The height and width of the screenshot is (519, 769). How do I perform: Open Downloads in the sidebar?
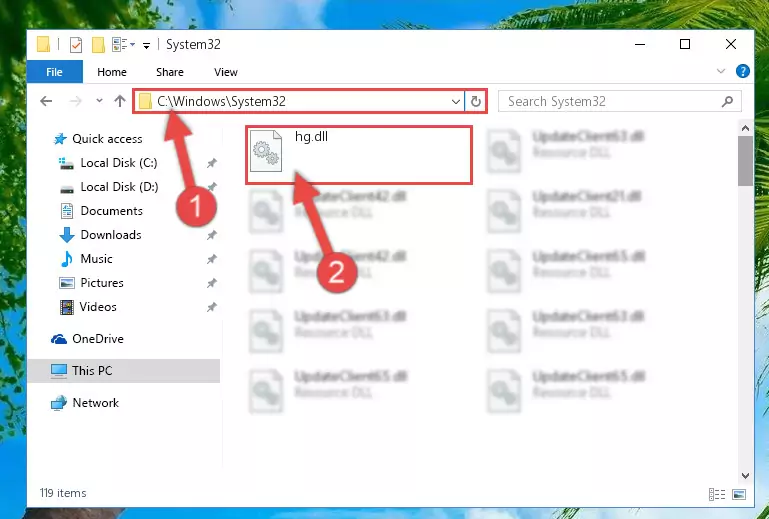pos(111,235)
